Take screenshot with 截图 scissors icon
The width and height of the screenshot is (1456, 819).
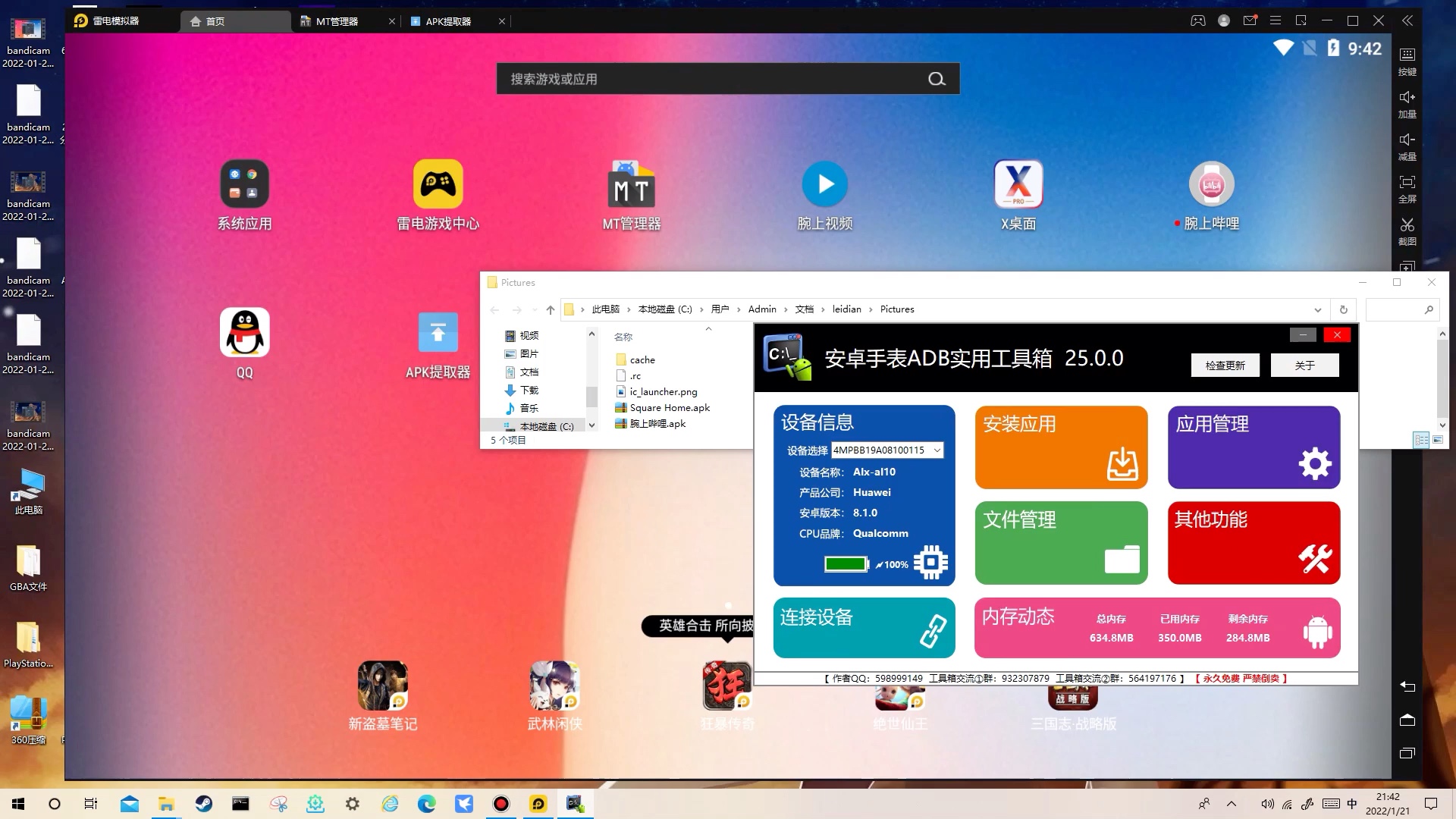click(x=1407, y=224)
